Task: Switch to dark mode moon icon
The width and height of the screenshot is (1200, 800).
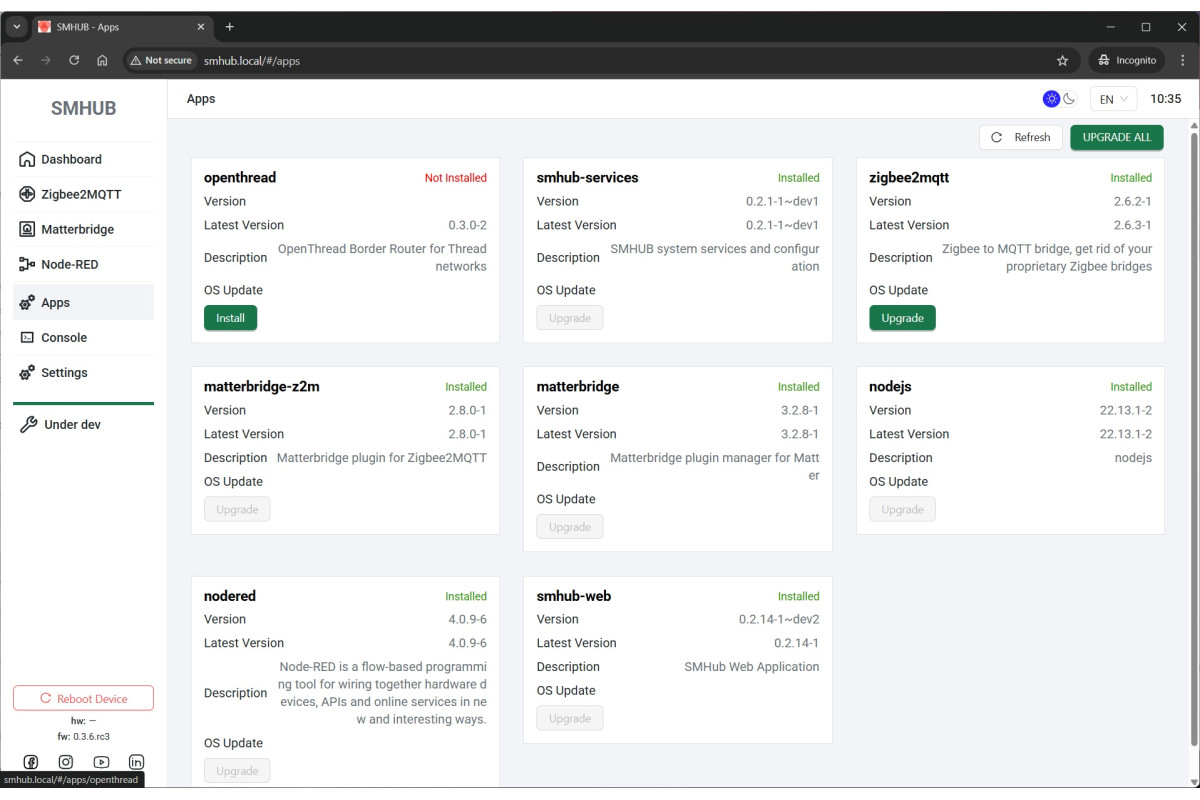Action: point(1069,99)
